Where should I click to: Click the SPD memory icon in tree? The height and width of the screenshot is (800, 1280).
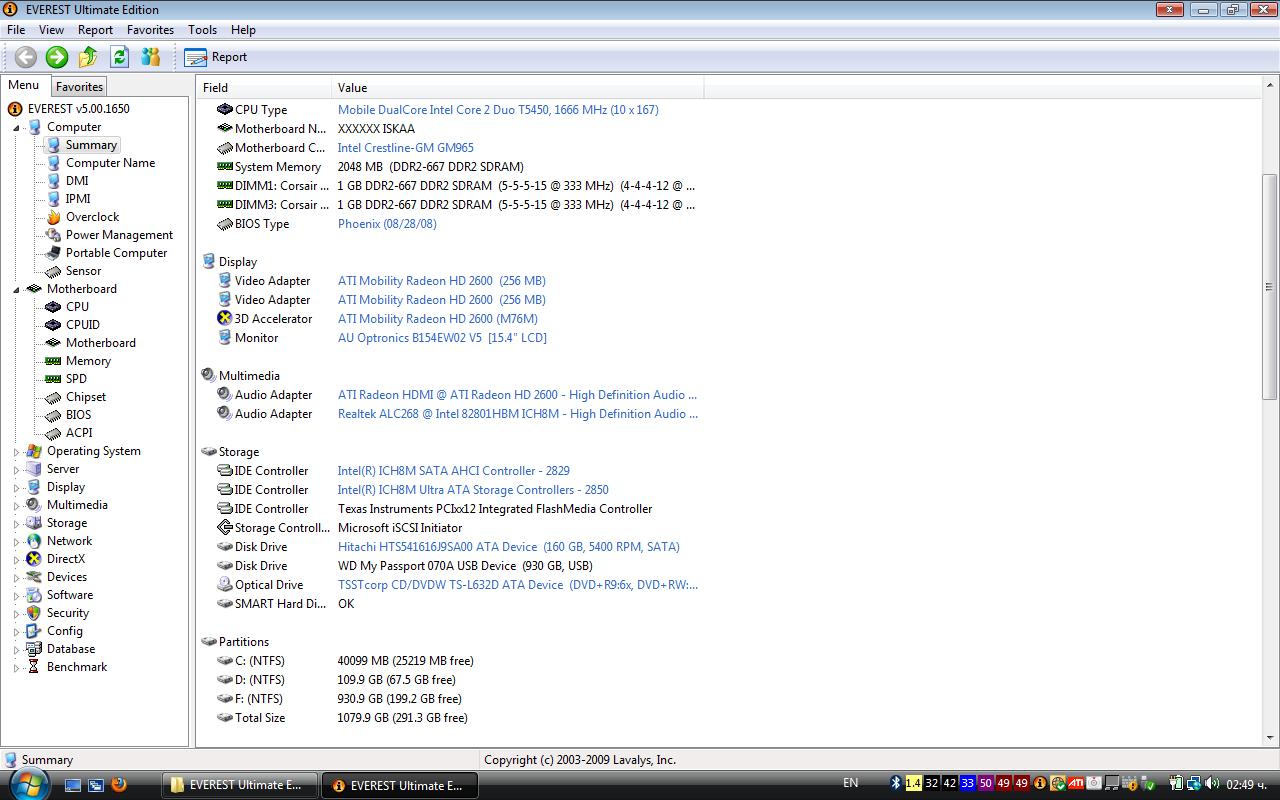[53, 379]
